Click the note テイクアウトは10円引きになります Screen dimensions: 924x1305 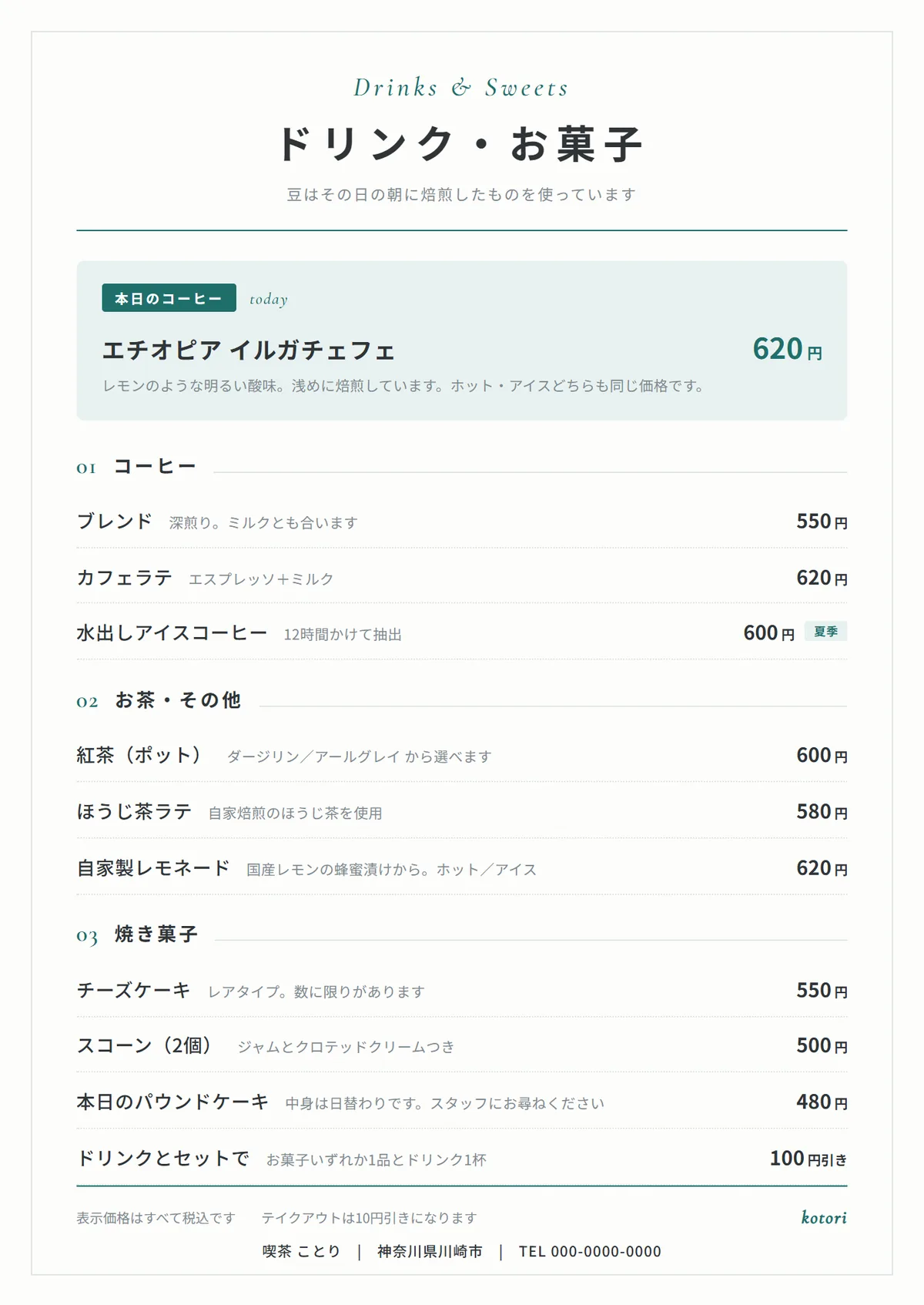pos(369,1218)
